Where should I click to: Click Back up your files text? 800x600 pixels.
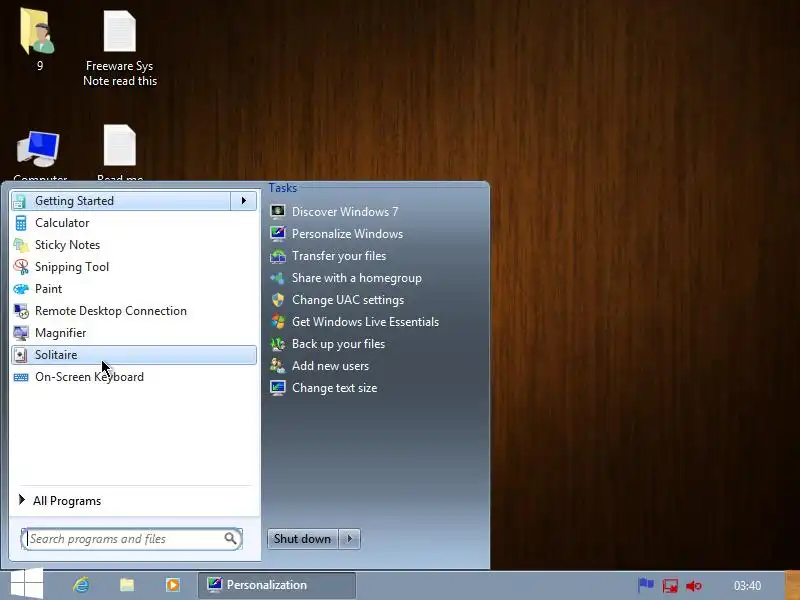338,344
